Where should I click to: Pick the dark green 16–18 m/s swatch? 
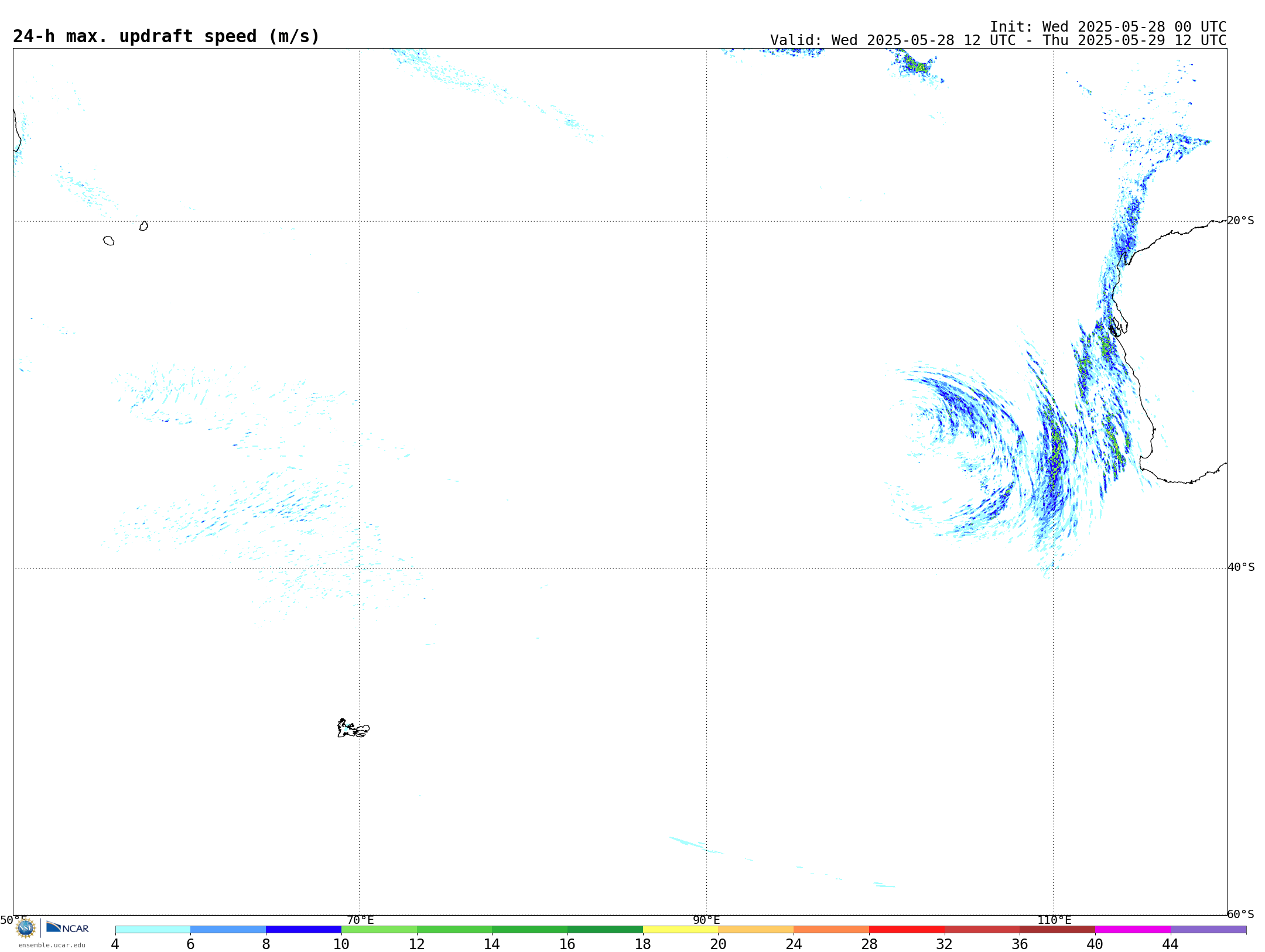coord(605,930)
